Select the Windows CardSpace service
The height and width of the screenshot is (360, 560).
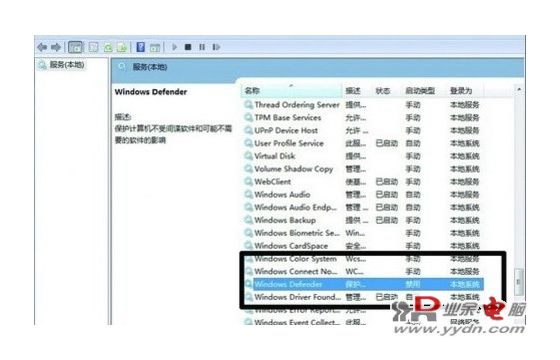291,246
